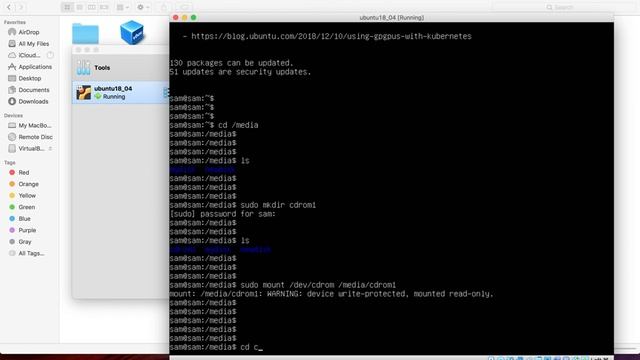Viewport: 640px width, 360px height.
Task: Click the 'cd /media' command line
Action: click(214, 125)
